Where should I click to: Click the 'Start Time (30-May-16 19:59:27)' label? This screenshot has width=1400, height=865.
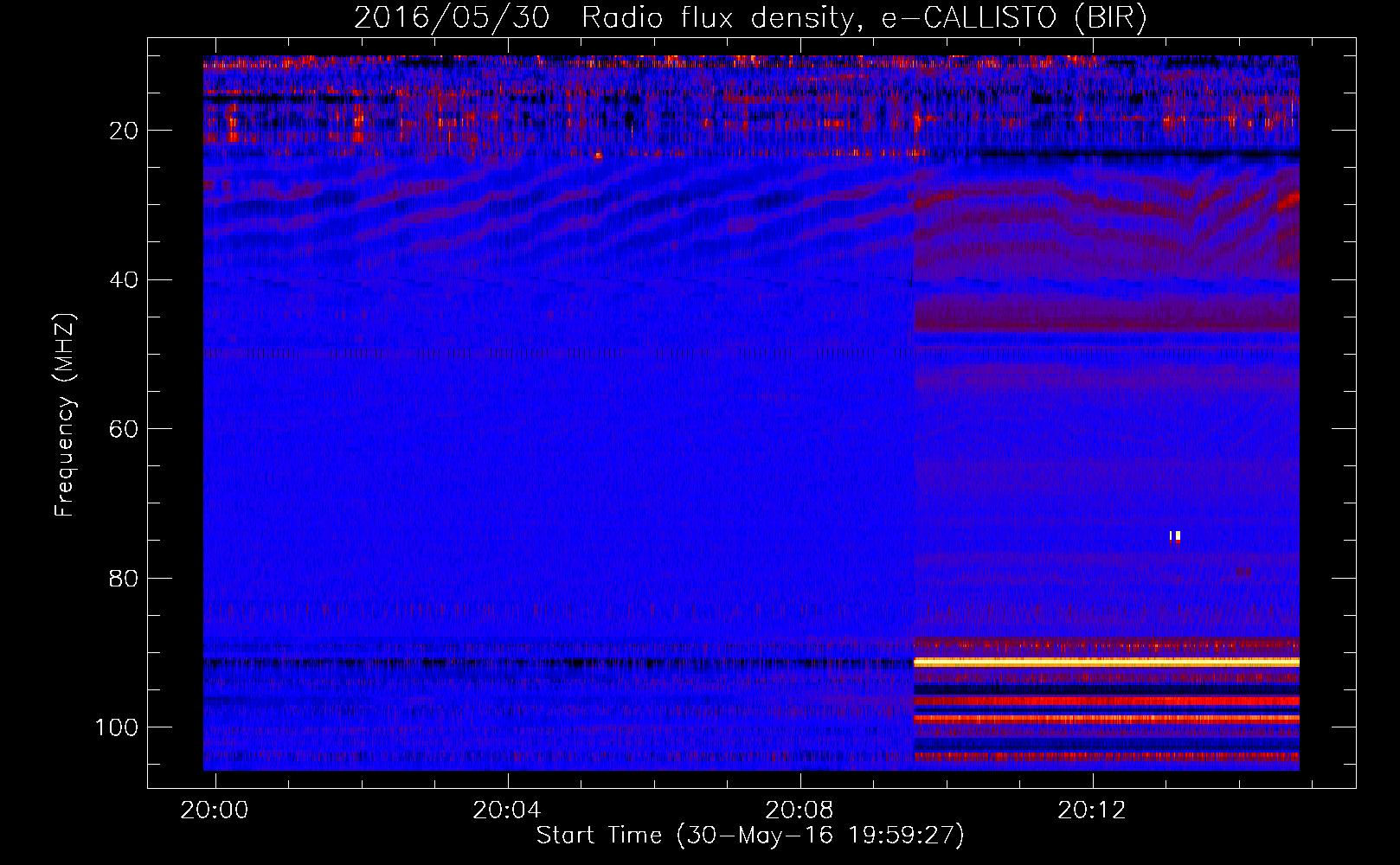pyautogui.click(x=750, y=836)
